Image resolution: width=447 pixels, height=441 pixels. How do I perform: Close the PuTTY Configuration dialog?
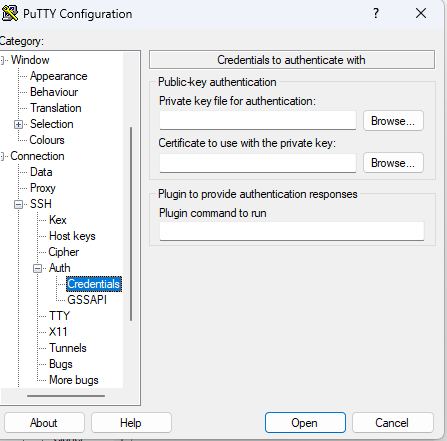click(x=421, y=13)
